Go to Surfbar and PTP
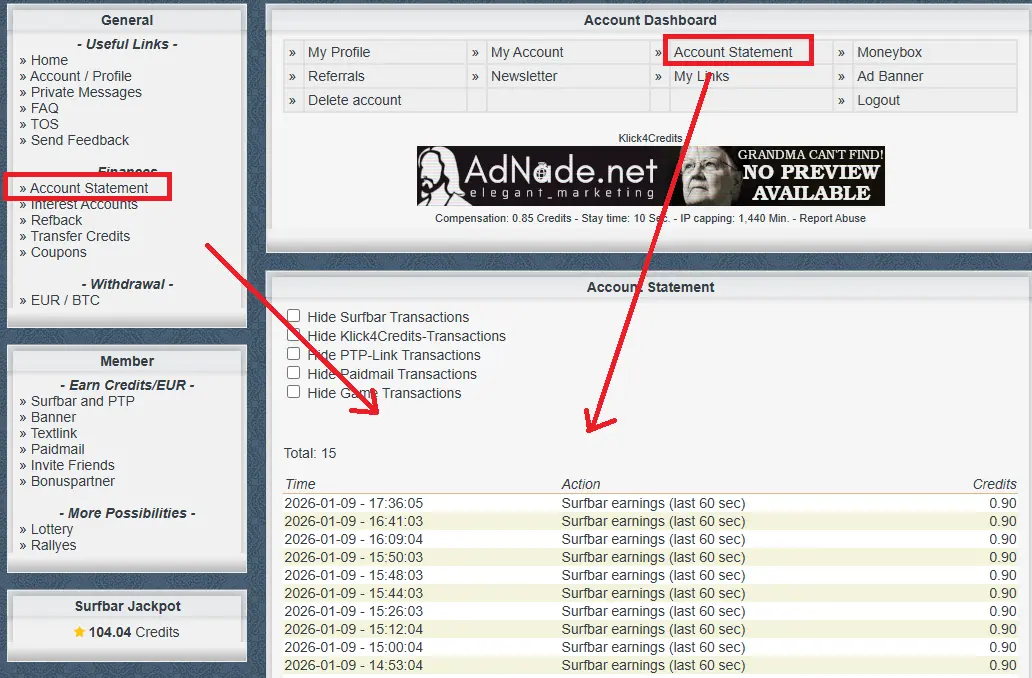The image size is (1032, 678). 82,401
